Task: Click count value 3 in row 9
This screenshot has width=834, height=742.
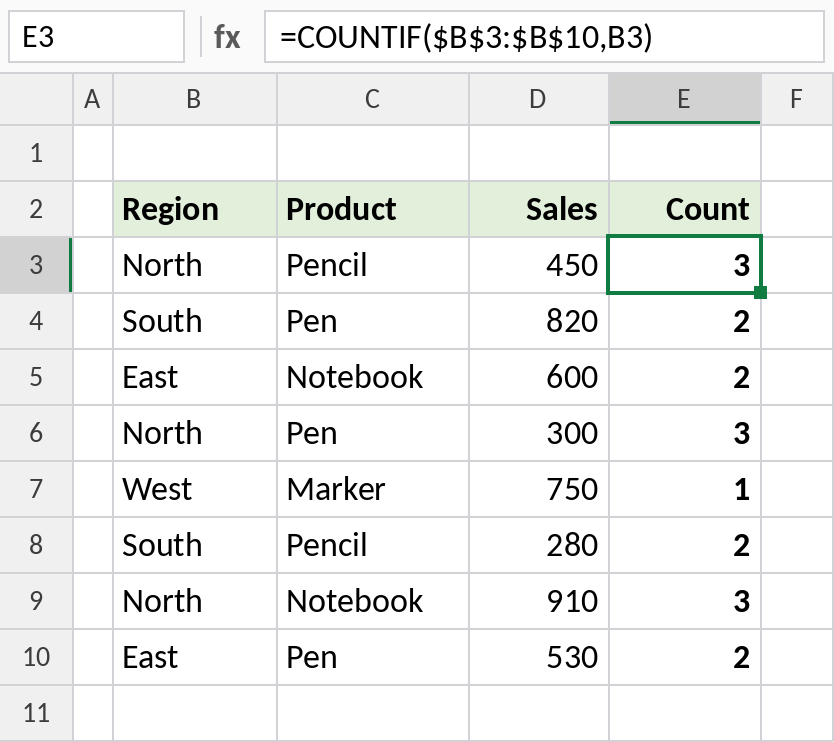Action: pos(685,601)
